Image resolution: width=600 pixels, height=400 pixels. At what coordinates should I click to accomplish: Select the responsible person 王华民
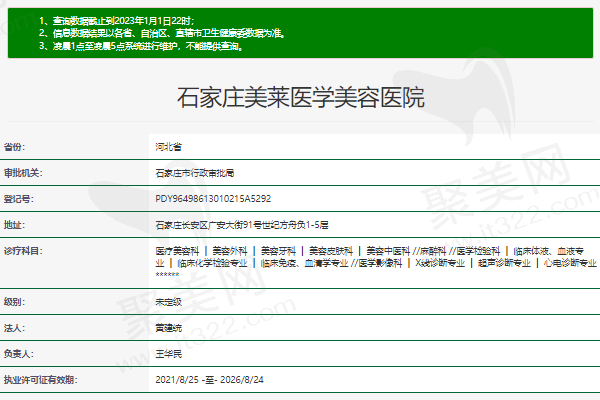coord(168,354)
